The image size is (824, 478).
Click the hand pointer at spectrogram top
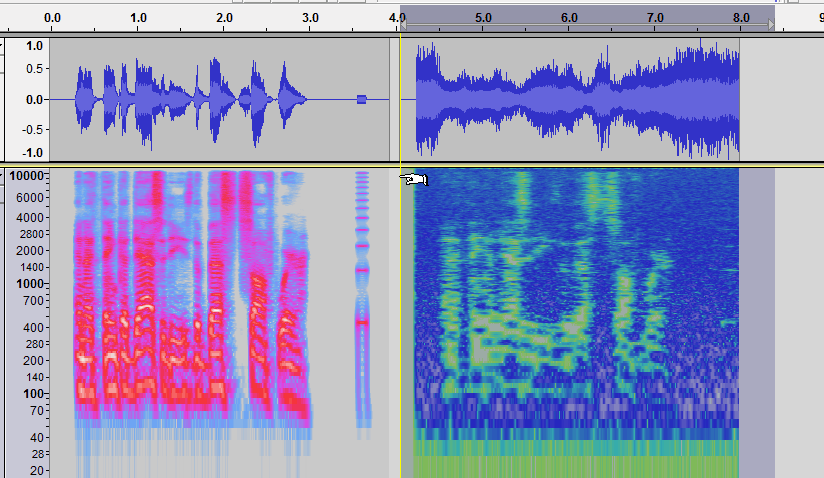414,179
